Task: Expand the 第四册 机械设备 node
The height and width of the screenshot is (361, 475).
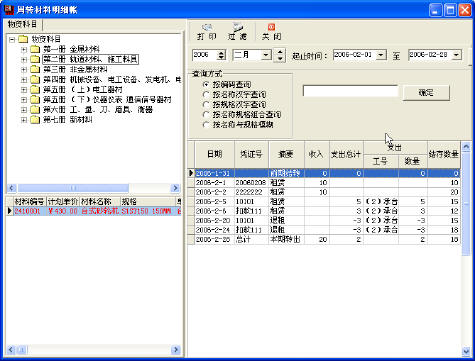Action: [x=24, y=80]
